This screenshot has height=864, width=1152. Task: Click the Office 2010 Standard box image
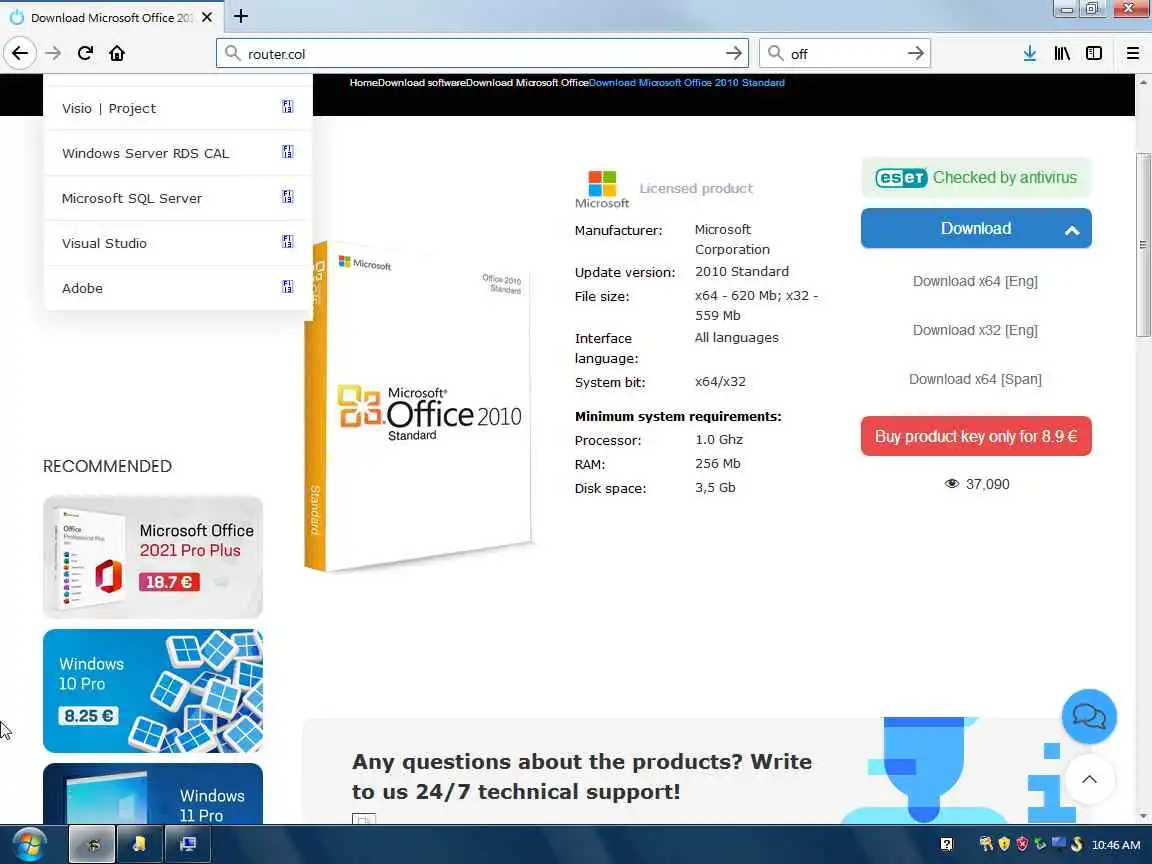[417, 406]
